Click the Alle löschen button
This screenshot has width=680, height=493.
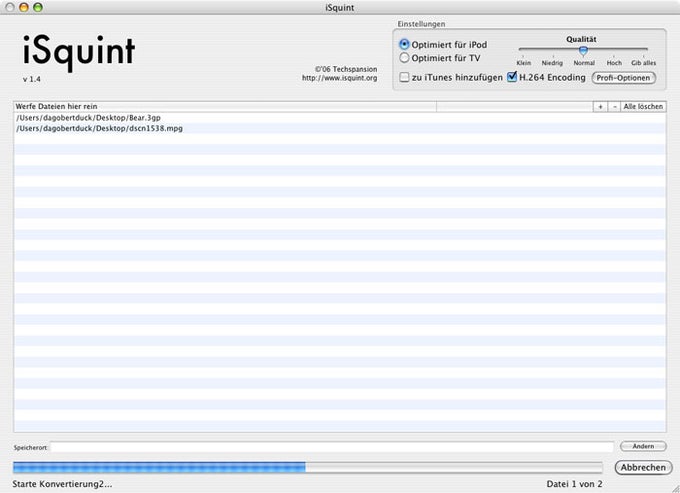[x=643, y=107]
